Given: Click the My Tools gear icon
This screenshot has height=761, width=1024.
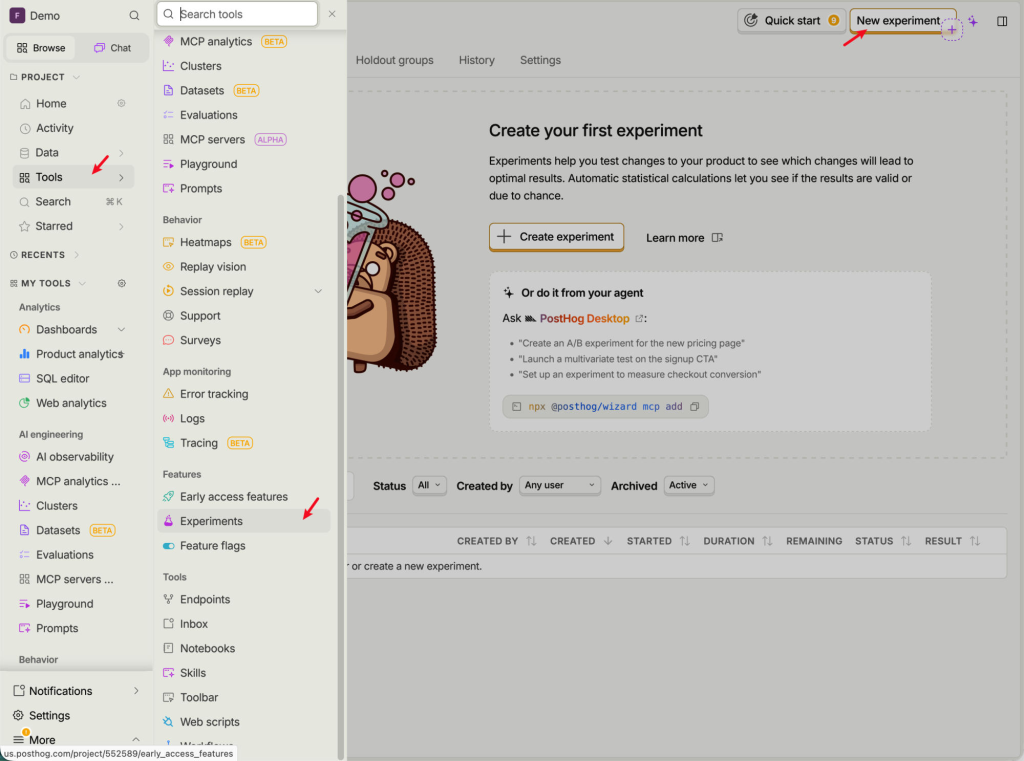Looking at the screenshot, I should [x=121, y=283].
